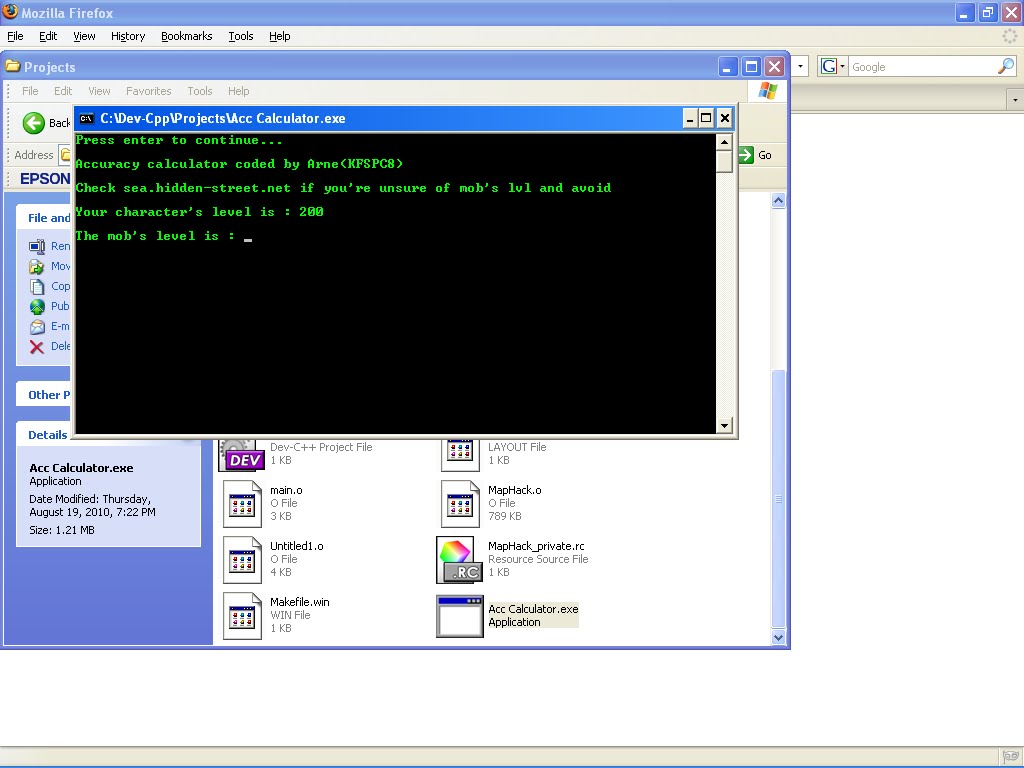Click the Copy file task icon
The image size is (1024, 768).
(x=37, y=286)
